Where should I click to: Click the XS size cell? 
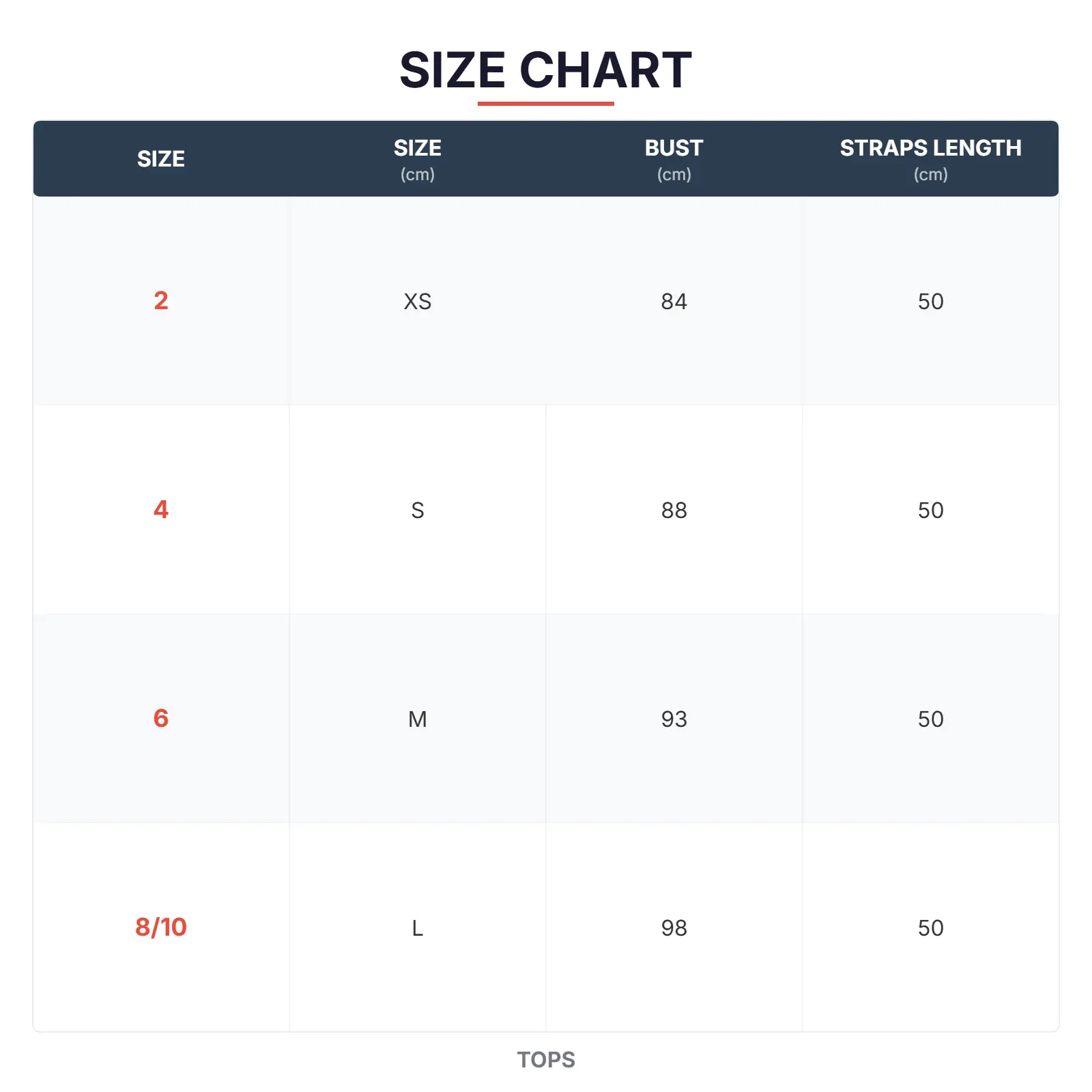417,302
